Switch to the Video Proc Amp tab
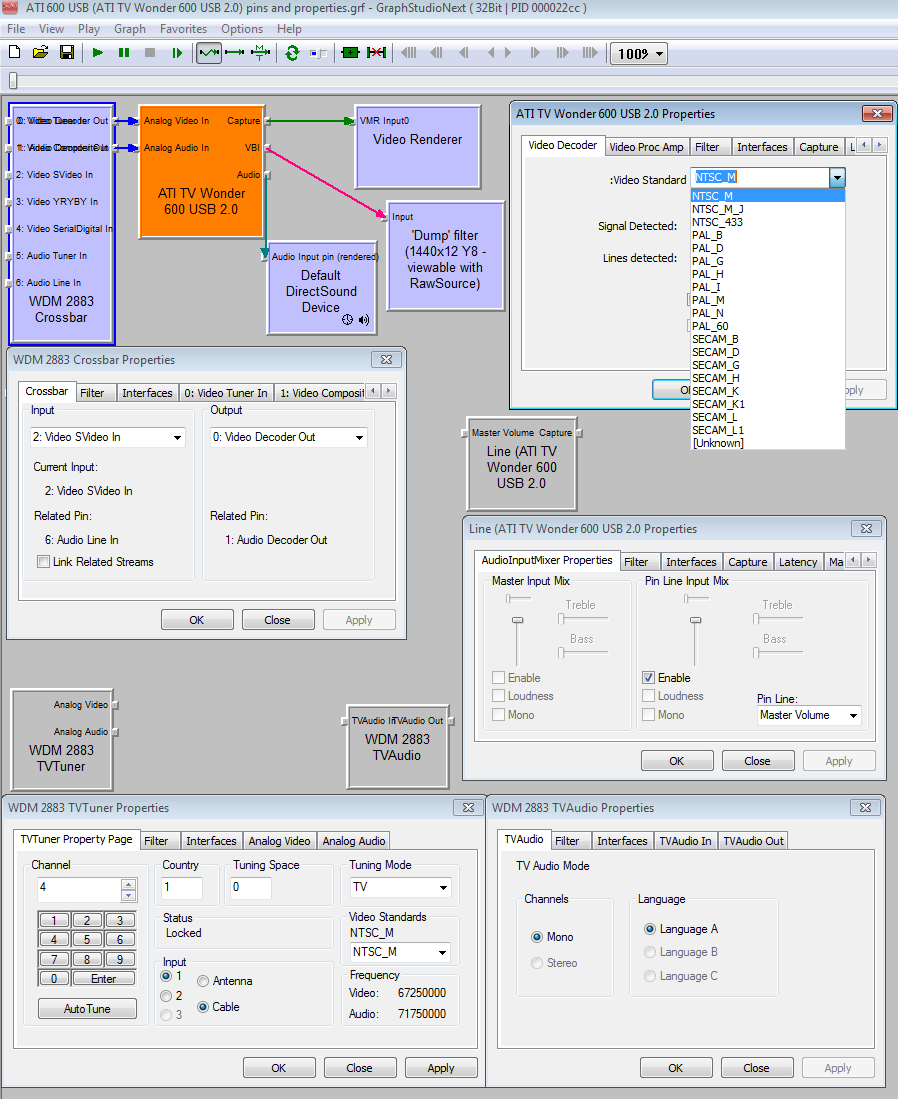Screen dimensions: 898x1099 pyautogui.click(x=646, y=147)
